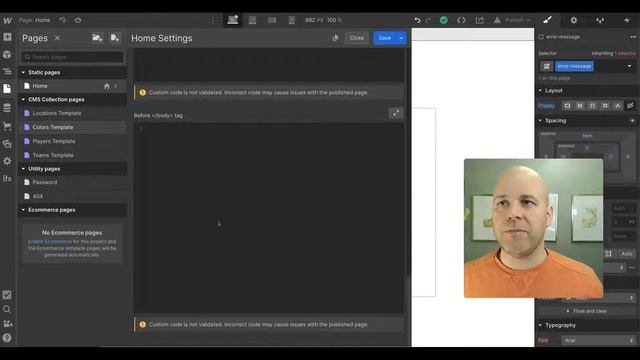Open Home page settings arrow

point(116,86)
